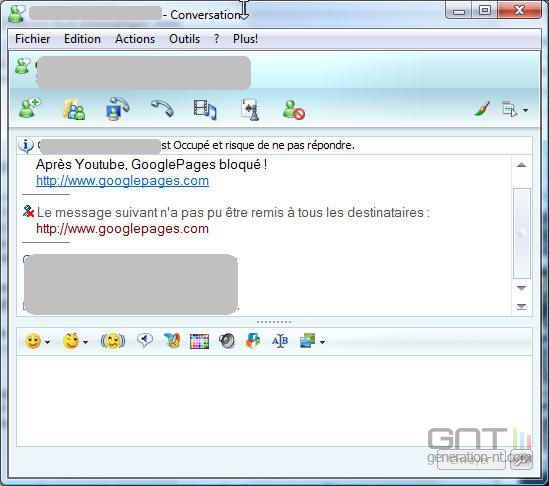Screen dimensions: 549x486
Task: Click the Messenger Plus horn icon
Action: [172, 340]
